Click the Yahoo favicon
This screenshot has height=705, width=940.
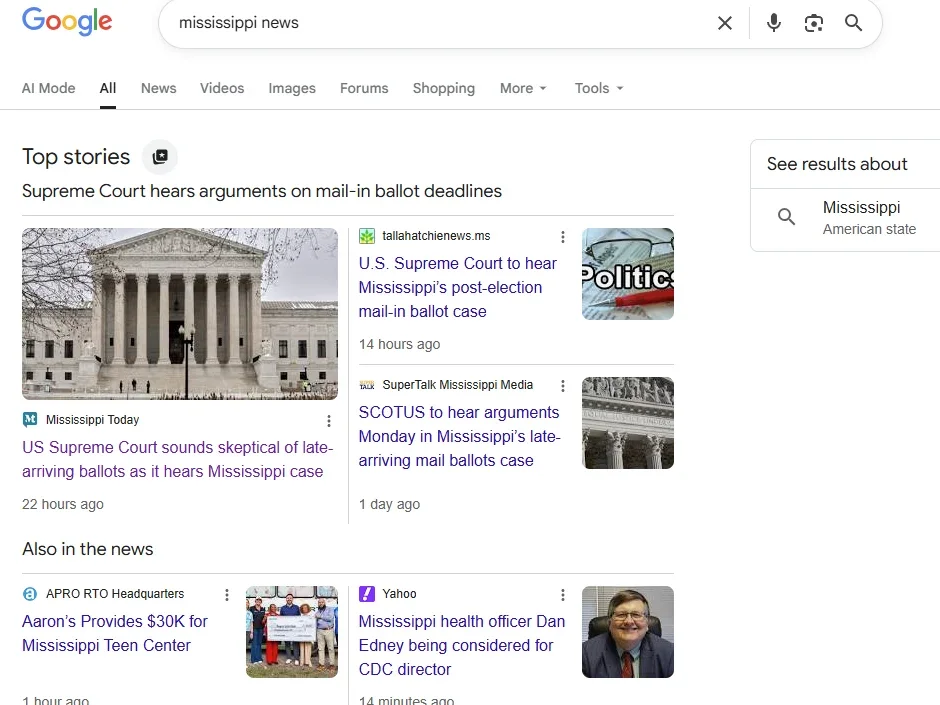pyautogui.click(x=366, y=594)
